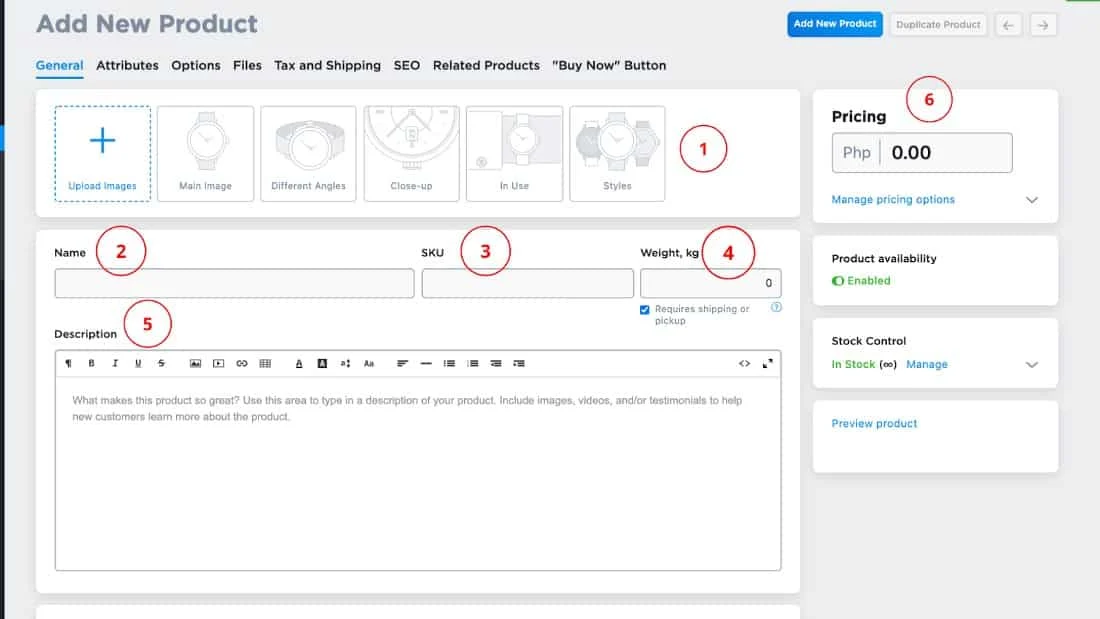Click the Add New Product button
This screenshot has height=619, width=1100.
click(x=835, y=24)
